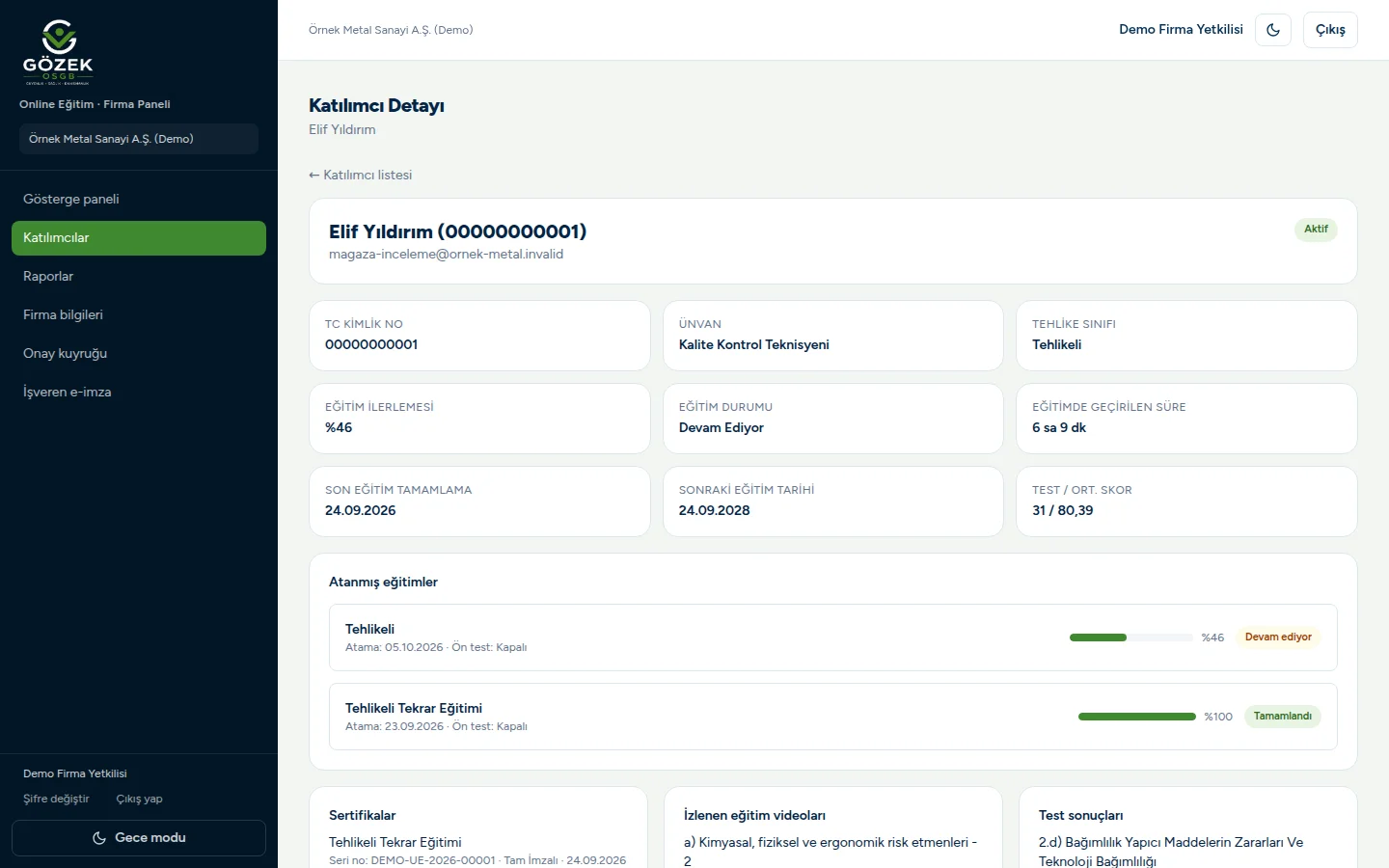Go to Firma bilgileri
Viewport: 1389px width, 868px height.
click(x=139, y=315)
